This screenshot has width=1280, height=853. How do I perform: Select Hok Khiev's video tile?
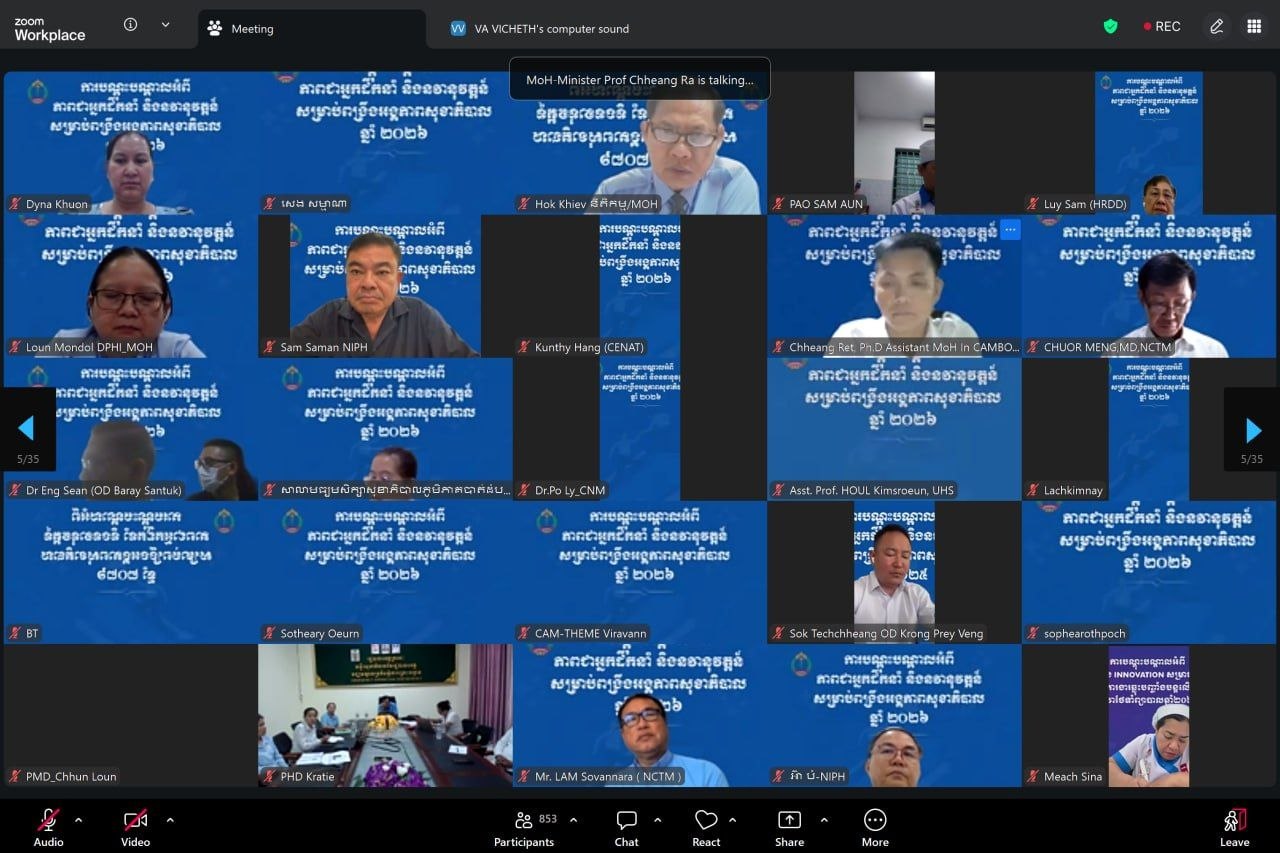pos(640,143)
